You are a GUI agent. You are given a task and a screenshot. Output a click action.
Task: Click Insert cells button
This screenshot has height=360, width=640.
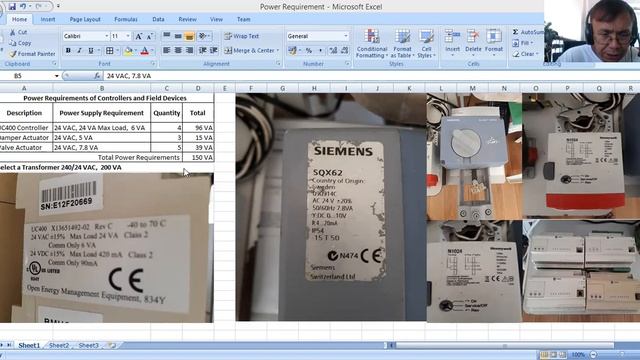452,42
